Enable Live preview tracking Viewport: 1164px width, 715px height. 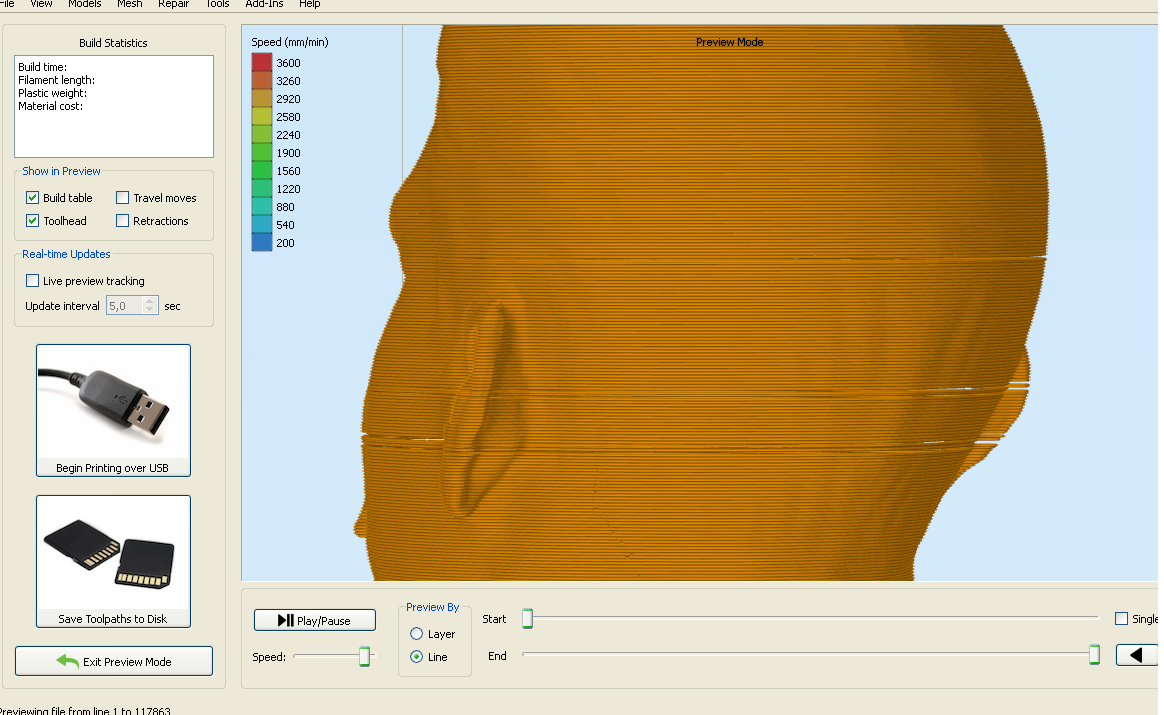[x=33, y=281]
